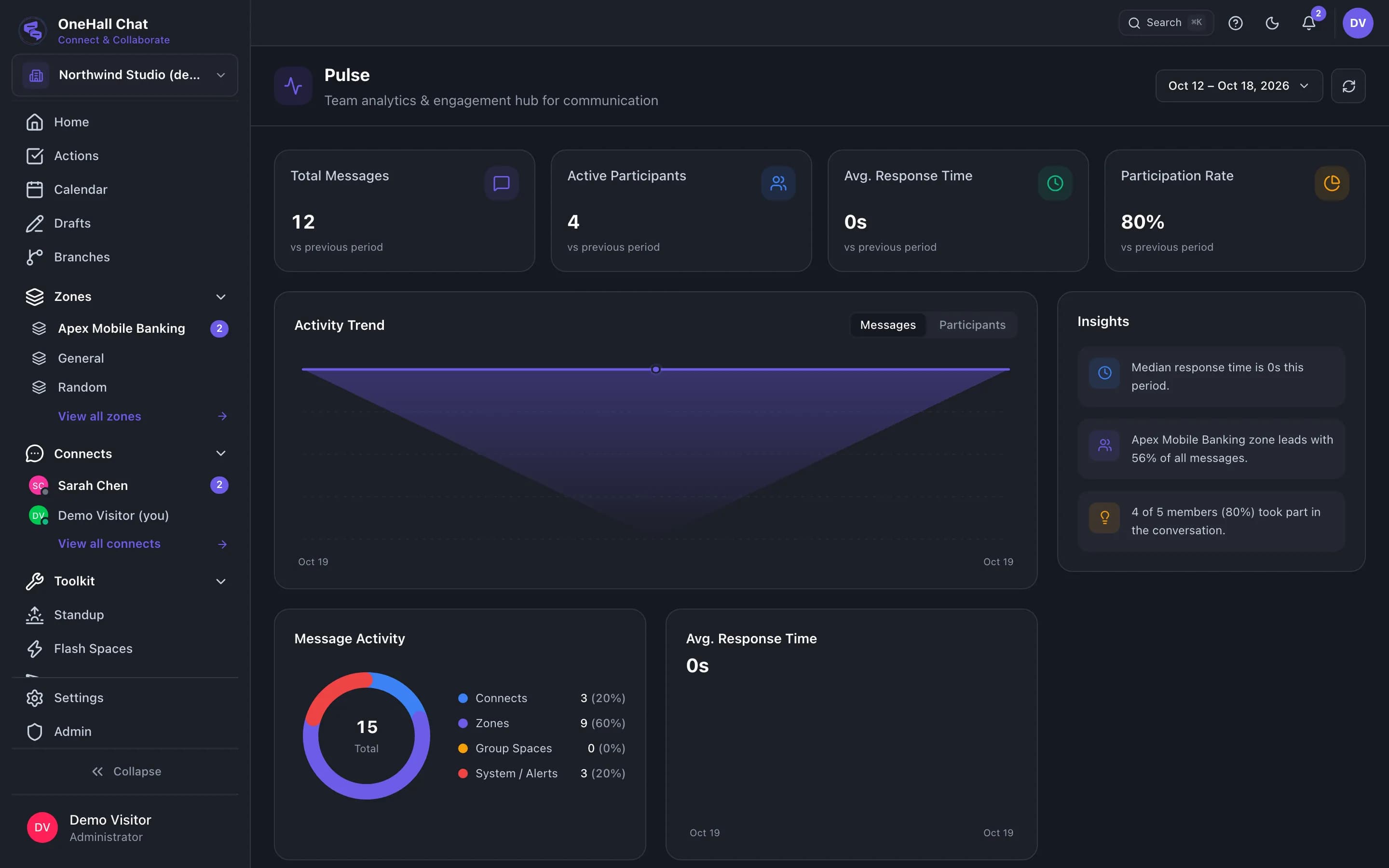1389x868 pixels.
Task: Collapse the Connects section chevron
Action: [220, 453]
